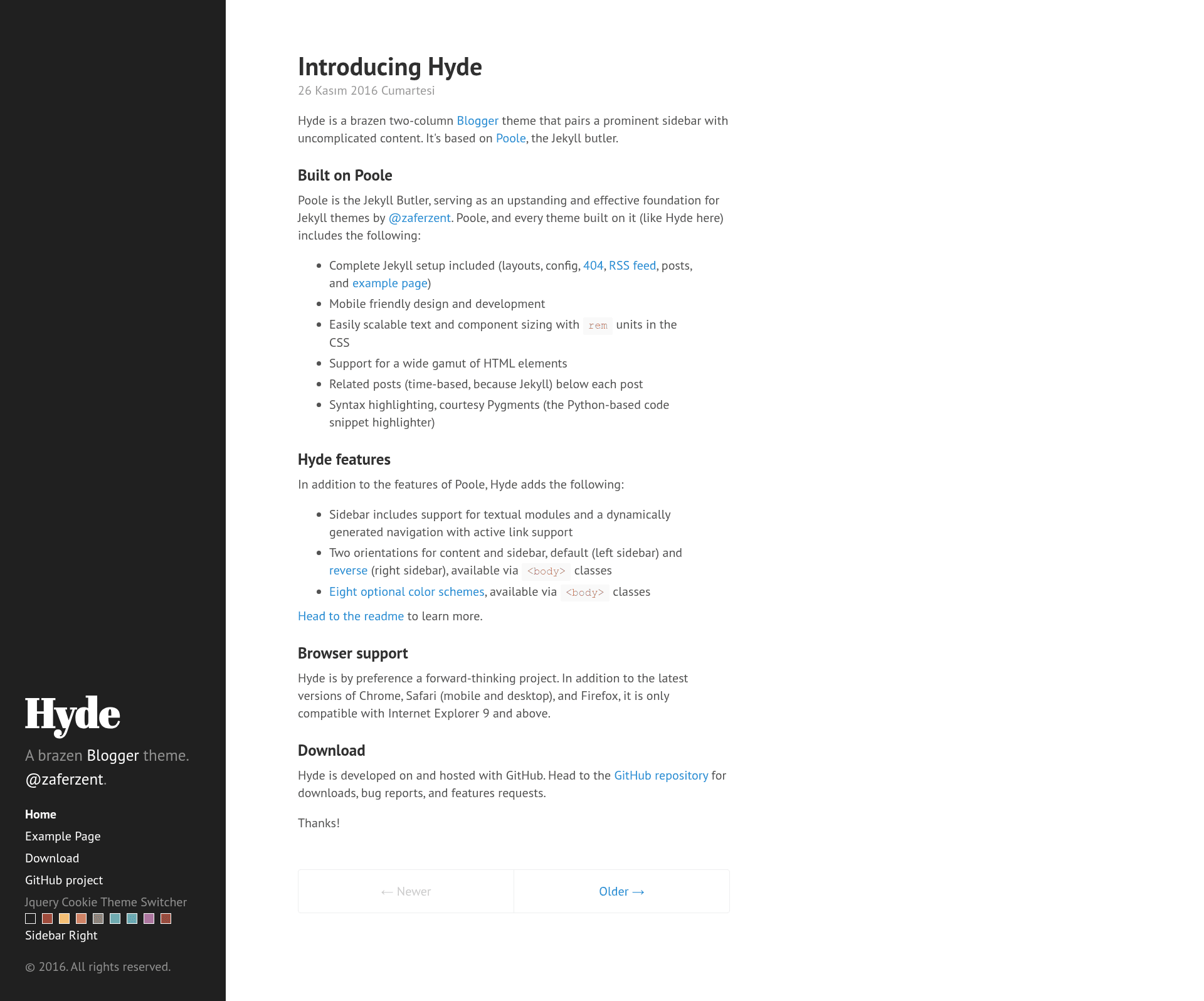Screen dimensions: 1204x1001
Task: Open the Introducing Hyde post title
Action: click(390, 66)
